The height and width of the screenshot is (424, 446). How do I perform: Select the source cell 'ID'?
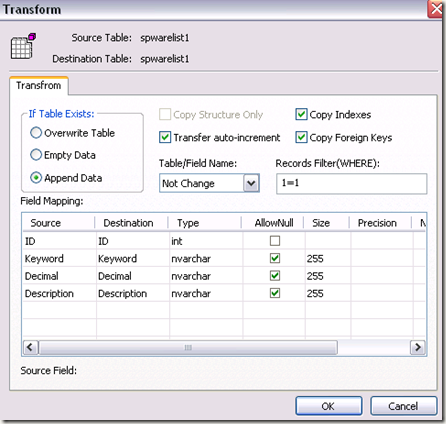click(59, 241)
